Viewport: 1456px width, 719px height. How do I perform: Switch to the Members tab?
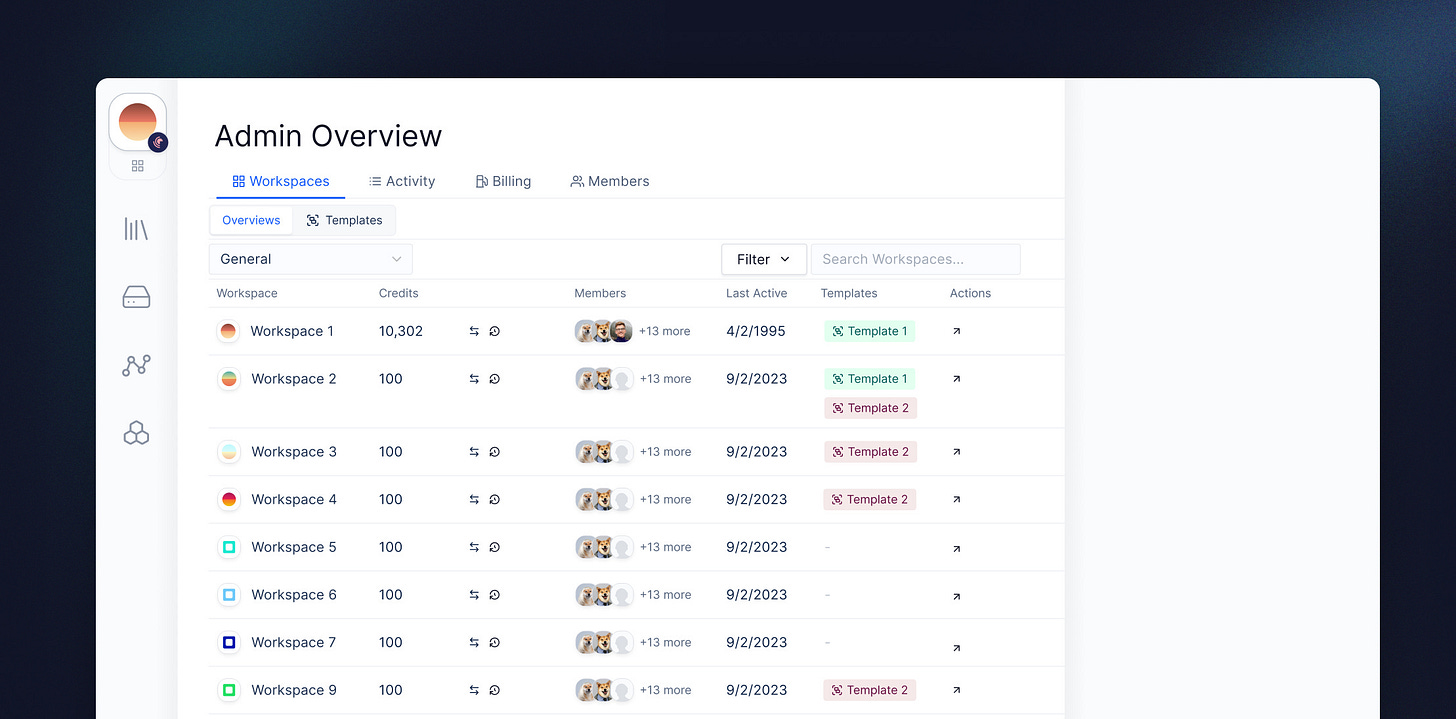pos(610,181)
